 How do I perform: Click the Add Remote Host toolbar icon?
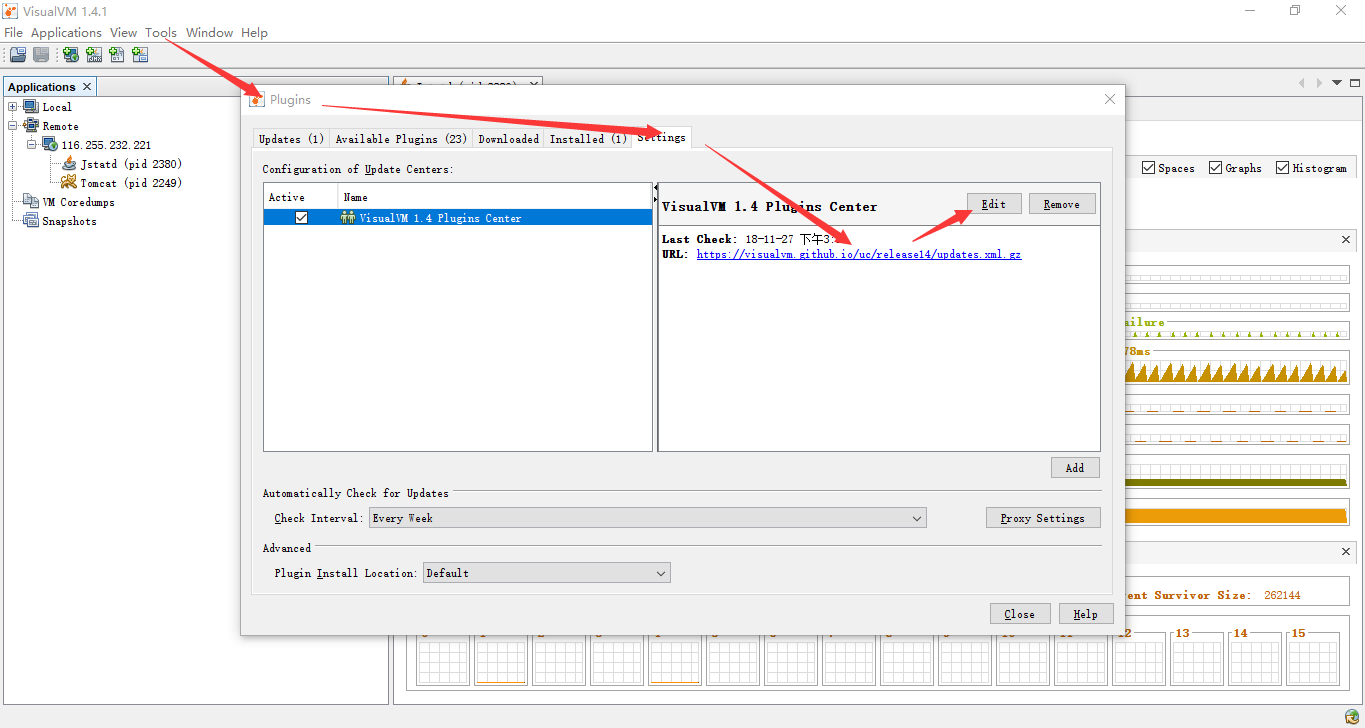point(70,55)
